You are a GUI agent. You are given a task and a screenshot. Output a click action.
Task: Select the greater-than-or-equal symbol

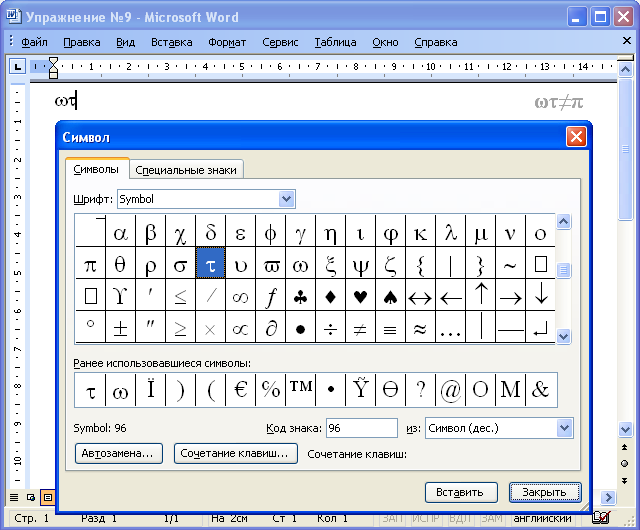tap(180, 327)
